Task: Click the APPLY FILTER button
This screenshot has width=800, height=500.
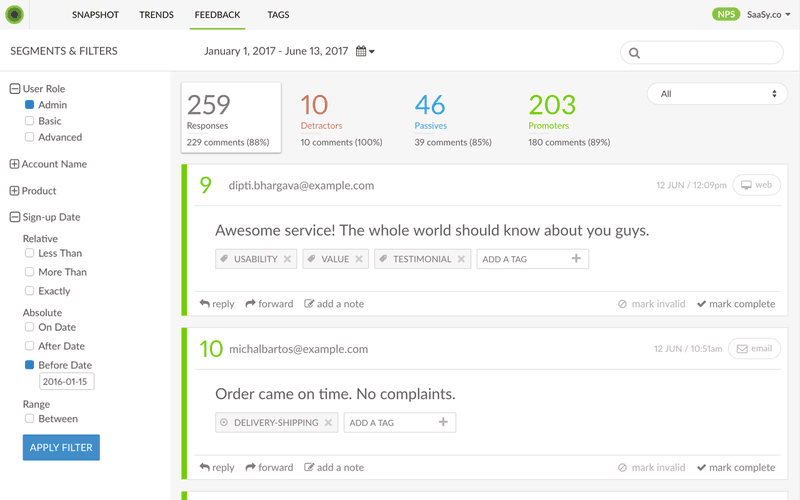Action: tap(61, 447)
